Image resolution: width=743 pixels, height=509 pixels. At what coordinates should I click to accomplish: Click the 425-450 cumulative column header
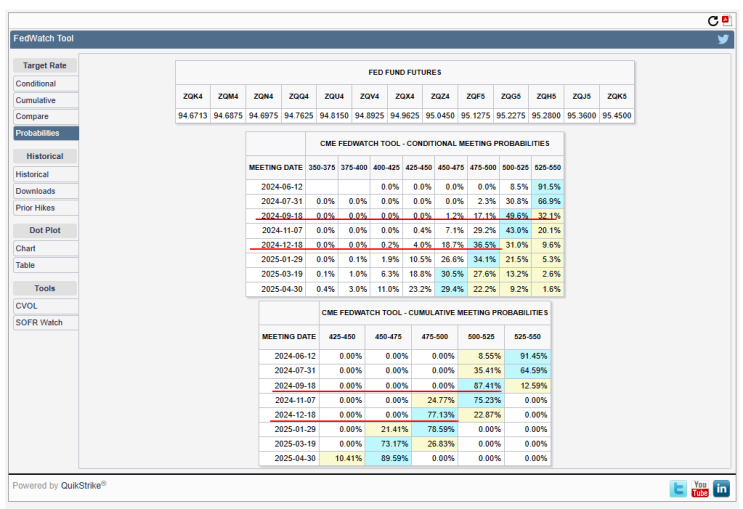pyautogui.click(x=342, y=337)
